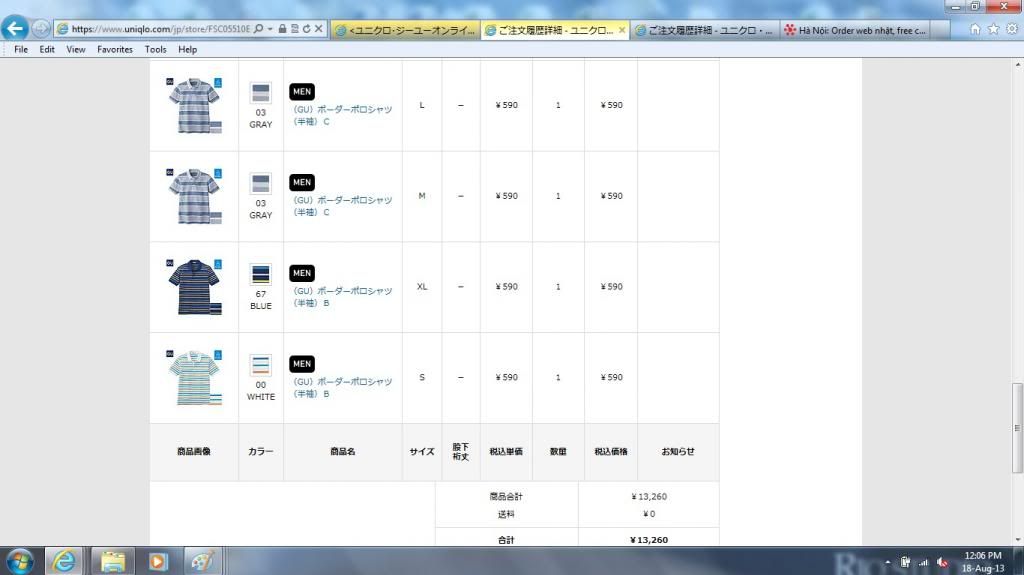Click gray polo shirt thumbnail size L
Image resolution: width=1024 pixels, height=575 pixels.
coord(195,105)
